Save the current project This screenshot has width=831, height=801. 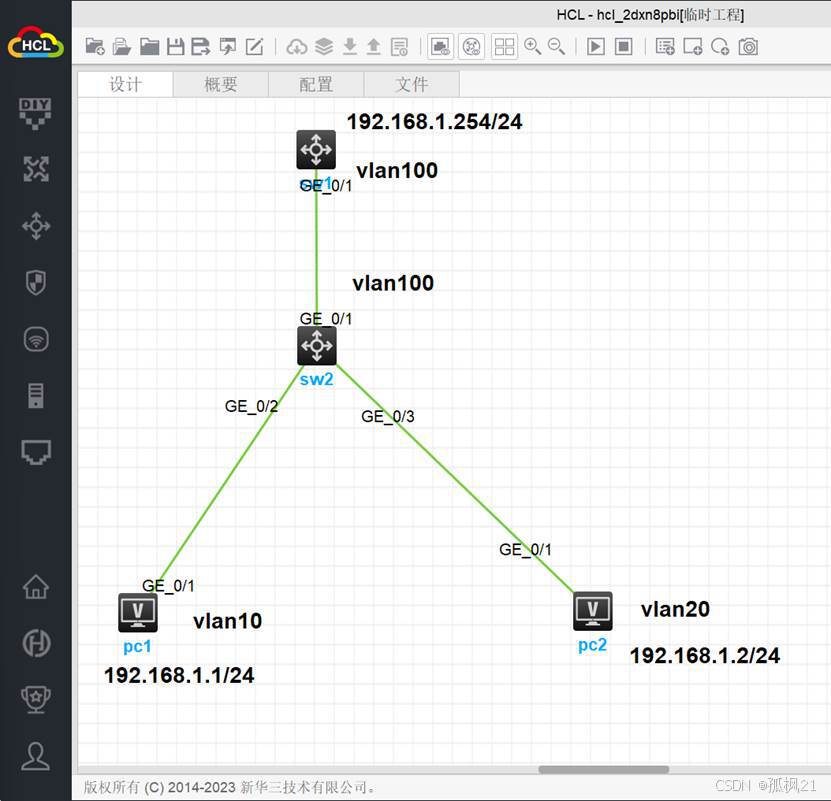[x=177, y=46]
